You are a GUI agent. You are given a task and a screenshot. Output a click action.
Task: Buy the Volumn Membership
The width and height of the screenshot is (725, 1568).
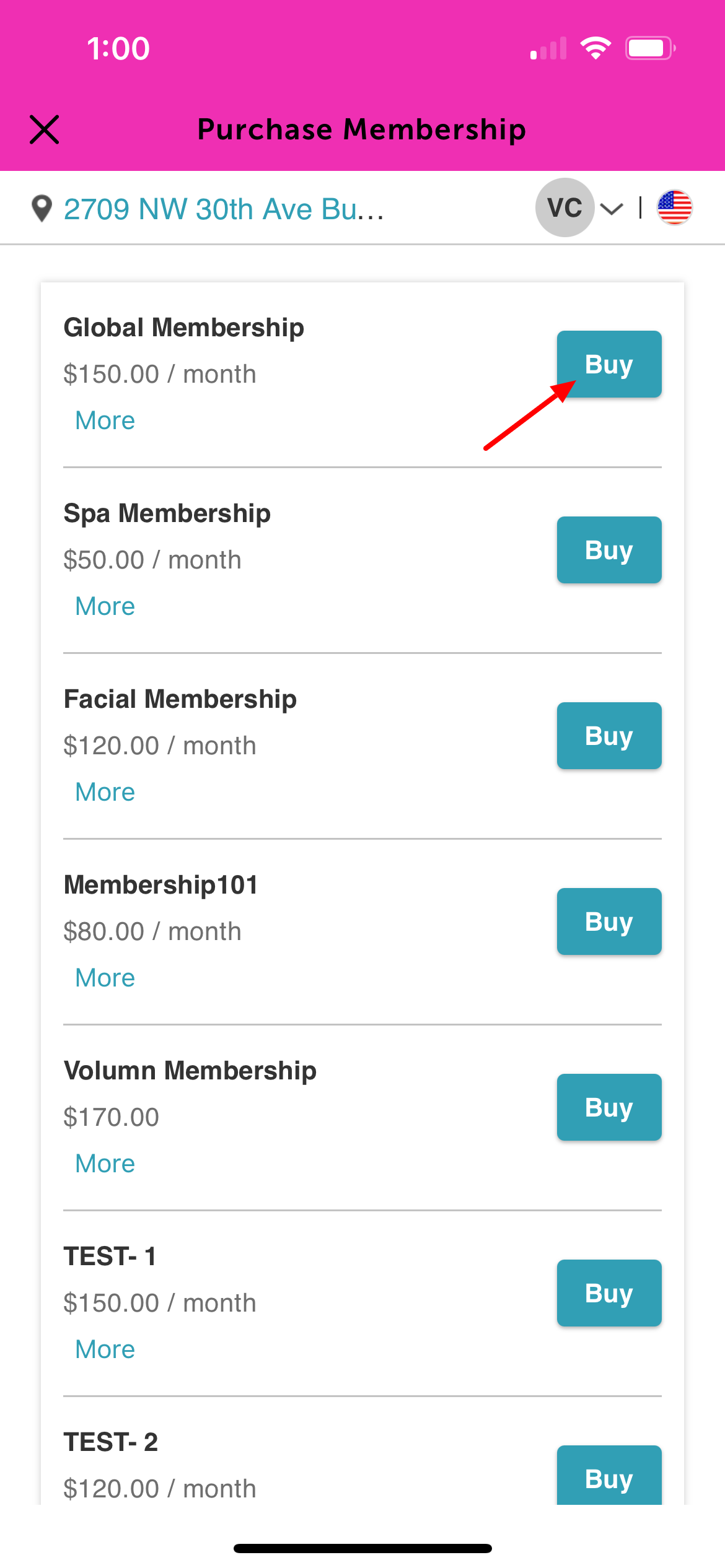click(609, 1107)
